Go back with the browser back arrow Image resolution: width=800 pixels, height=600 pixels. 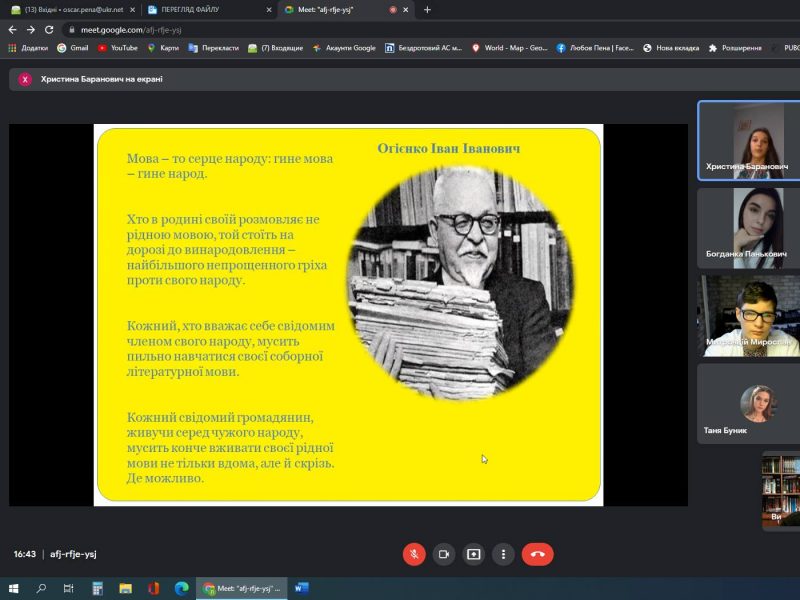point(12,30)
